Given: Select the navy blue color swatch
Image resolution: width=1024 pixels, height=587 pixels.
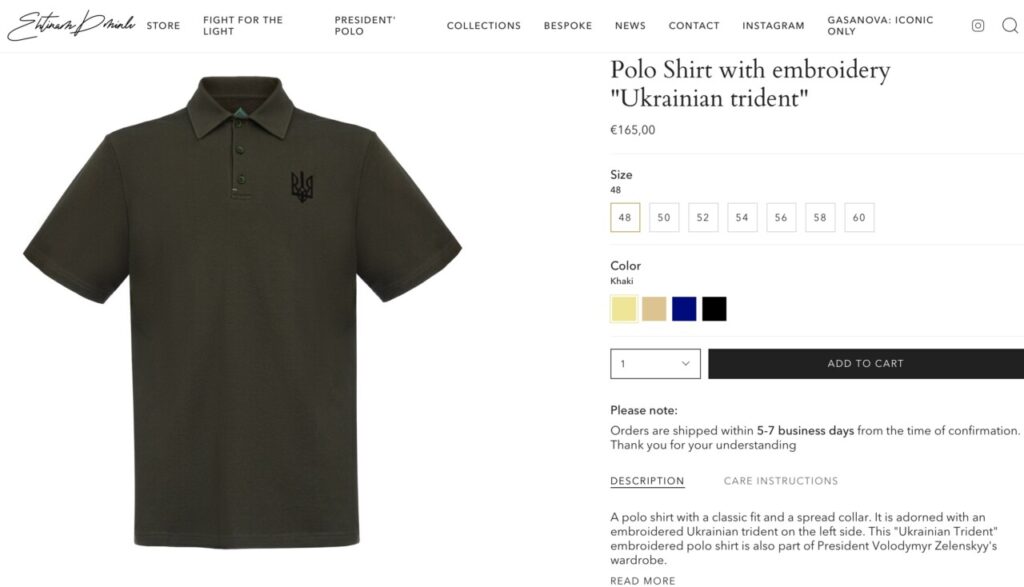Looking at the screenshot, I should click(684, 309).
